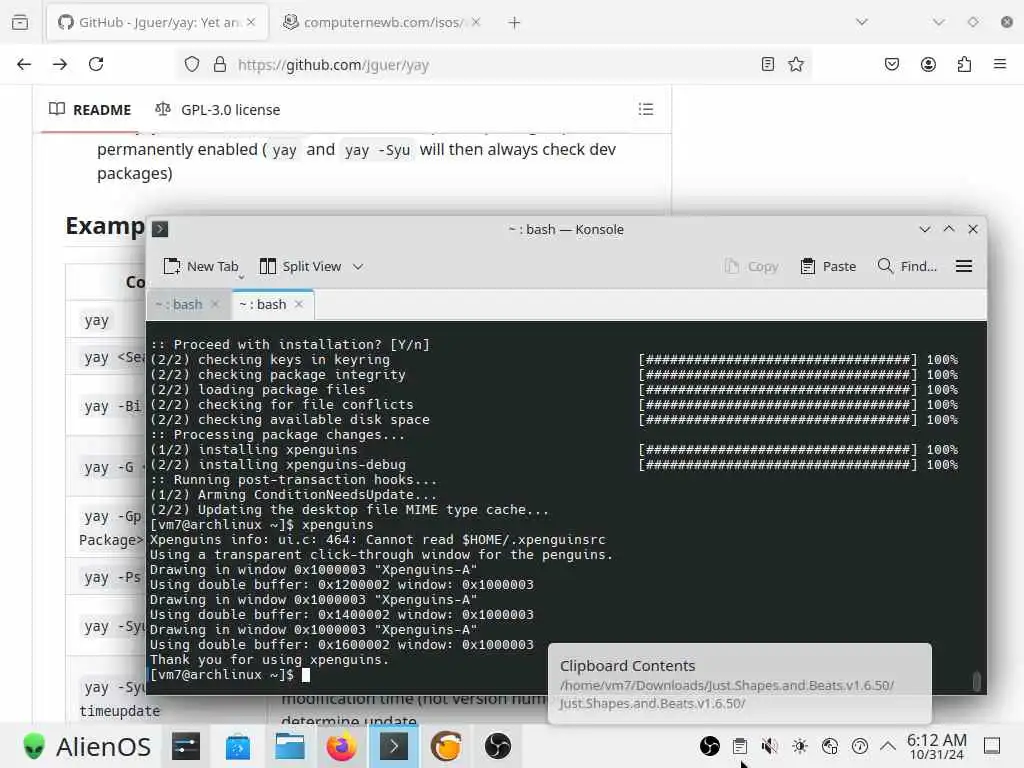This screenshot has width=1024, height=768.
Task: Toggle muted volume tray icon
Action: pyautogui.click(x=770, y=746)
